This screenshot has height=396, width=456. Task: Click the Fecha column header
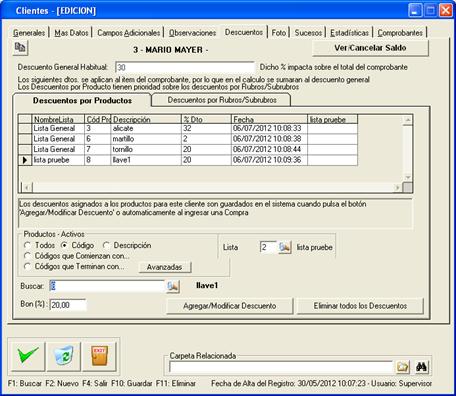click(269, 119)
